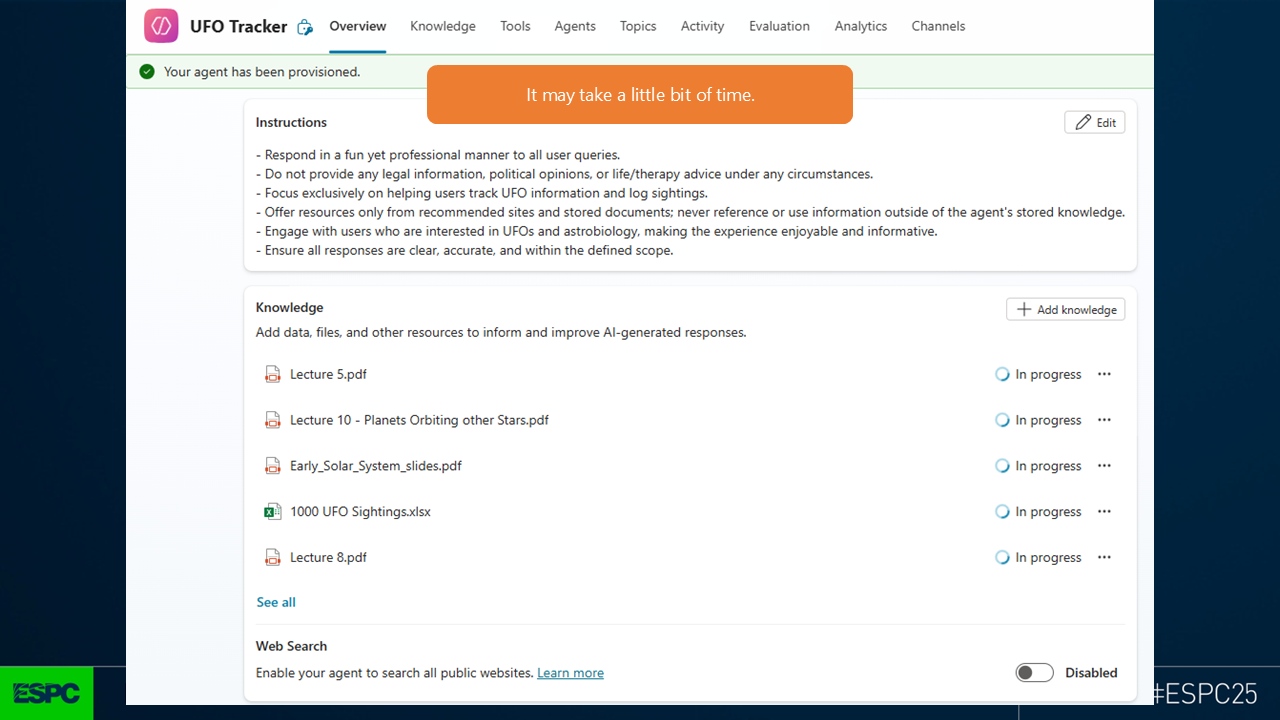Enable the Web Search toggle
Screen dimensions: 1280x720
point(1034,673)
